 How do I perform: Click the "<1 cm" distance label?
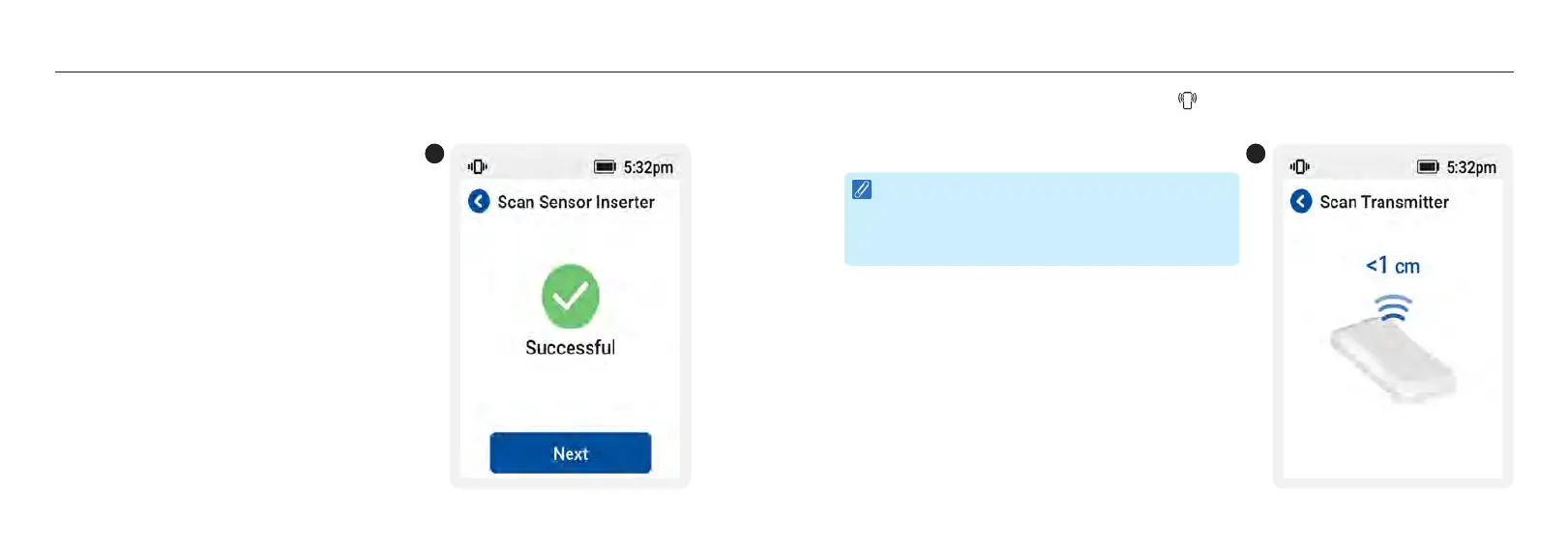[x=1393, y=266]
